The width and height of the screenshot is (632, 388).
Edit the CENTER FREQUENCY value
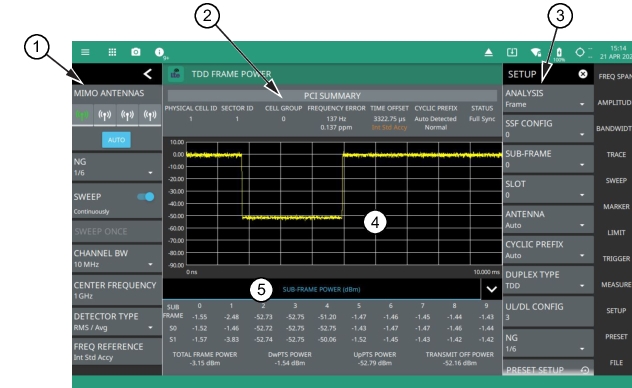pos(117,290)
